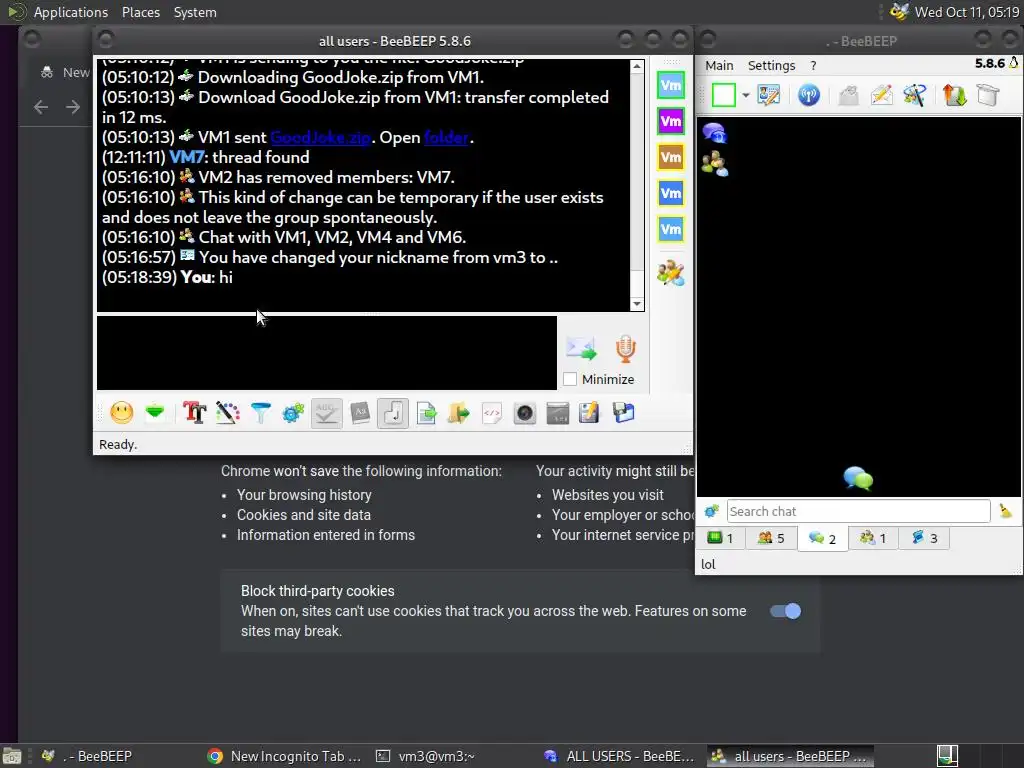Image resolution: width=1024 pixels, height=768 pixels.
Task: Click the microphone voice message icon
Action: tap(626, 349)
